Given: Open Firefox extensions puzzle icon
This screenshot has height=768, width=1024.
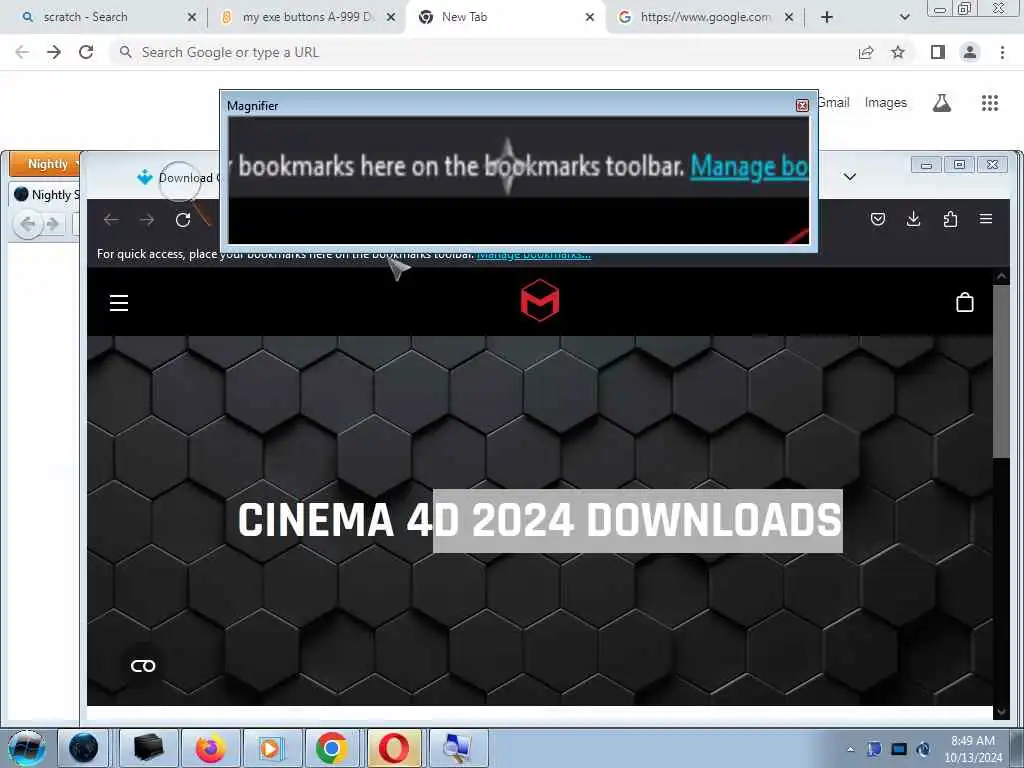Looking at the screenshot, I should 950,219.
